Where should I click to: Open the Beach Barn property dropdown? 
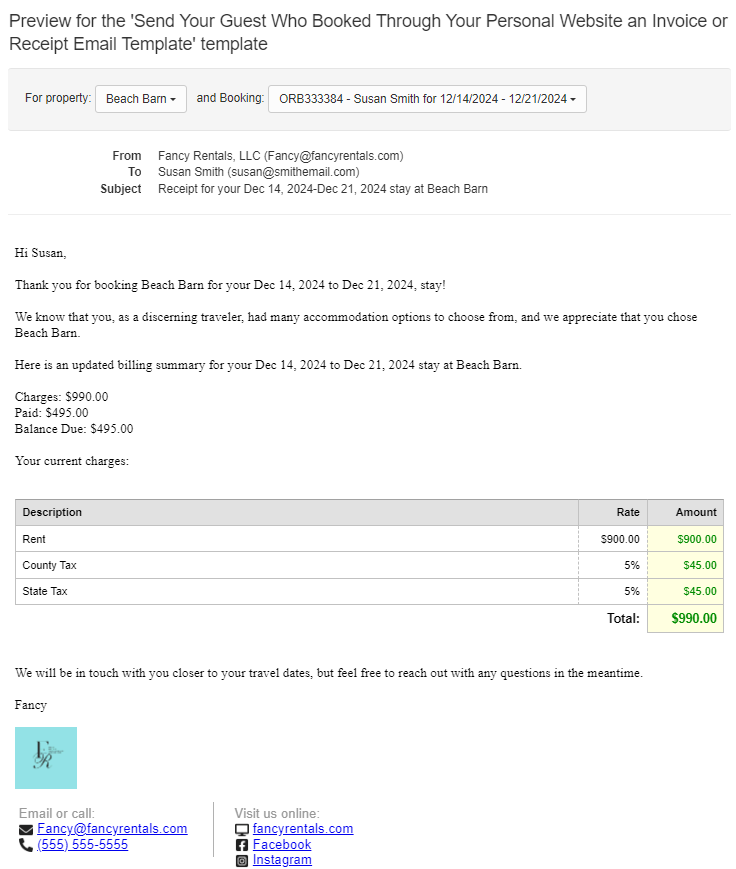pyautogui.click(x=141, y=99)
